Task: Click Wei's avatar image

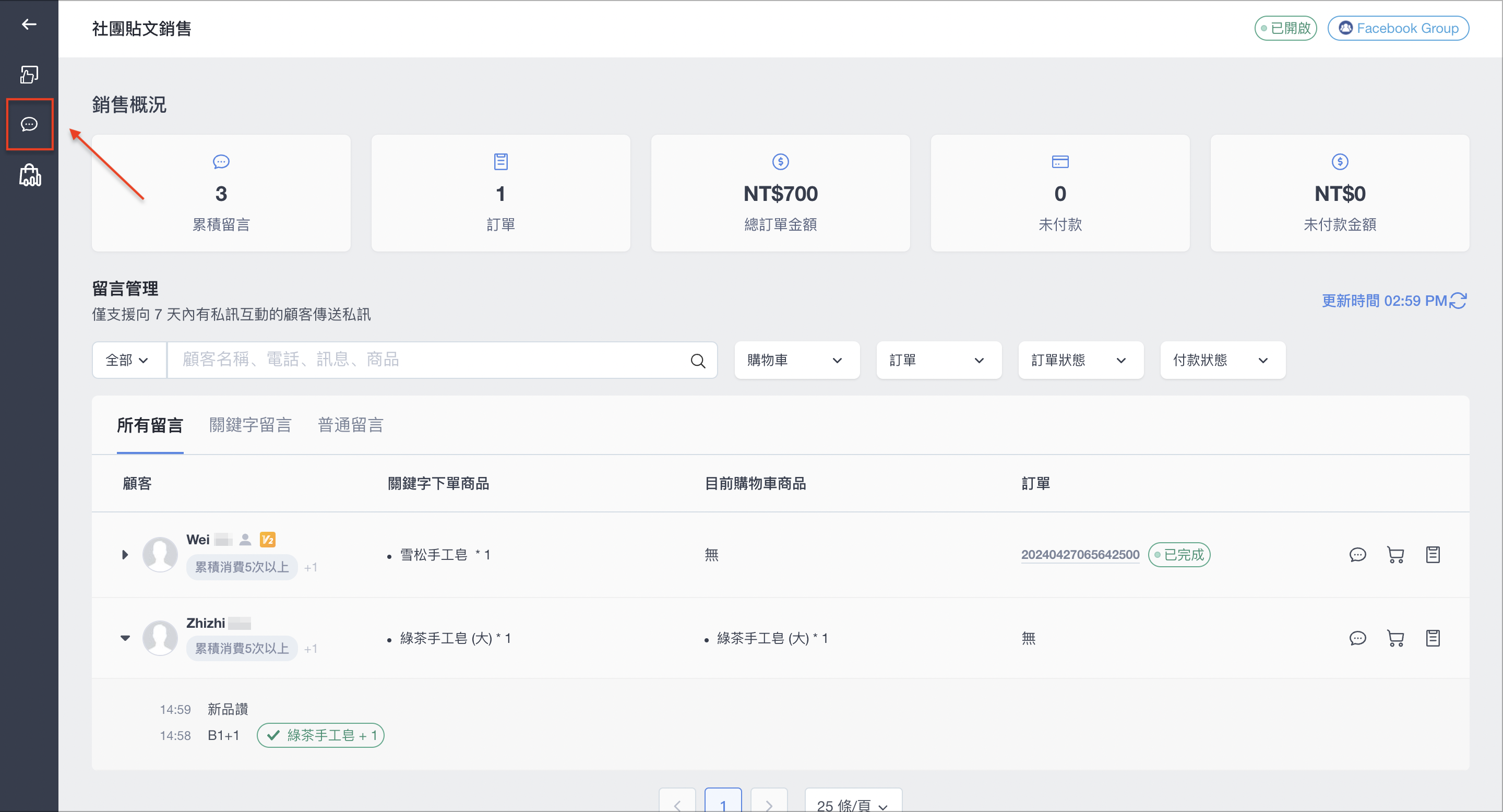Action: [160, 554]
